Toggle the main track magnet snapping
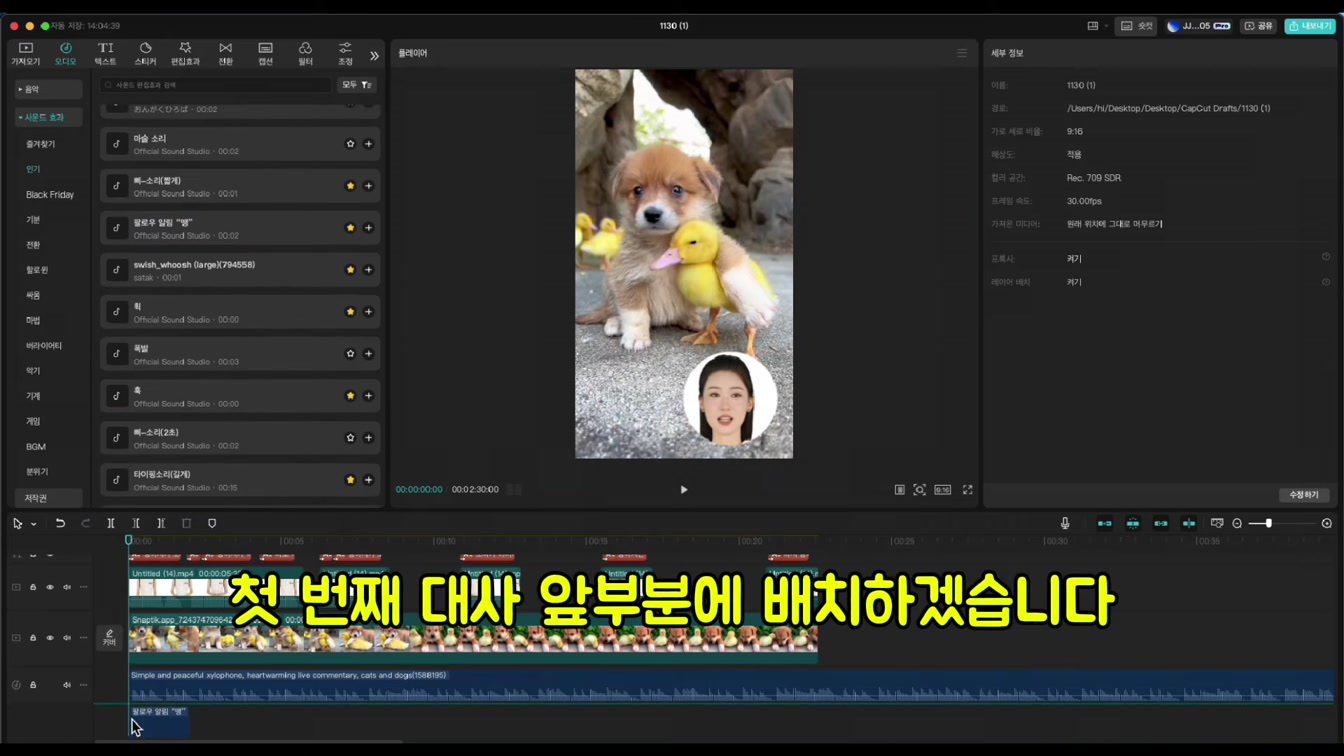This screenshot has height=756, width=1344. [x=1105, y=524]
